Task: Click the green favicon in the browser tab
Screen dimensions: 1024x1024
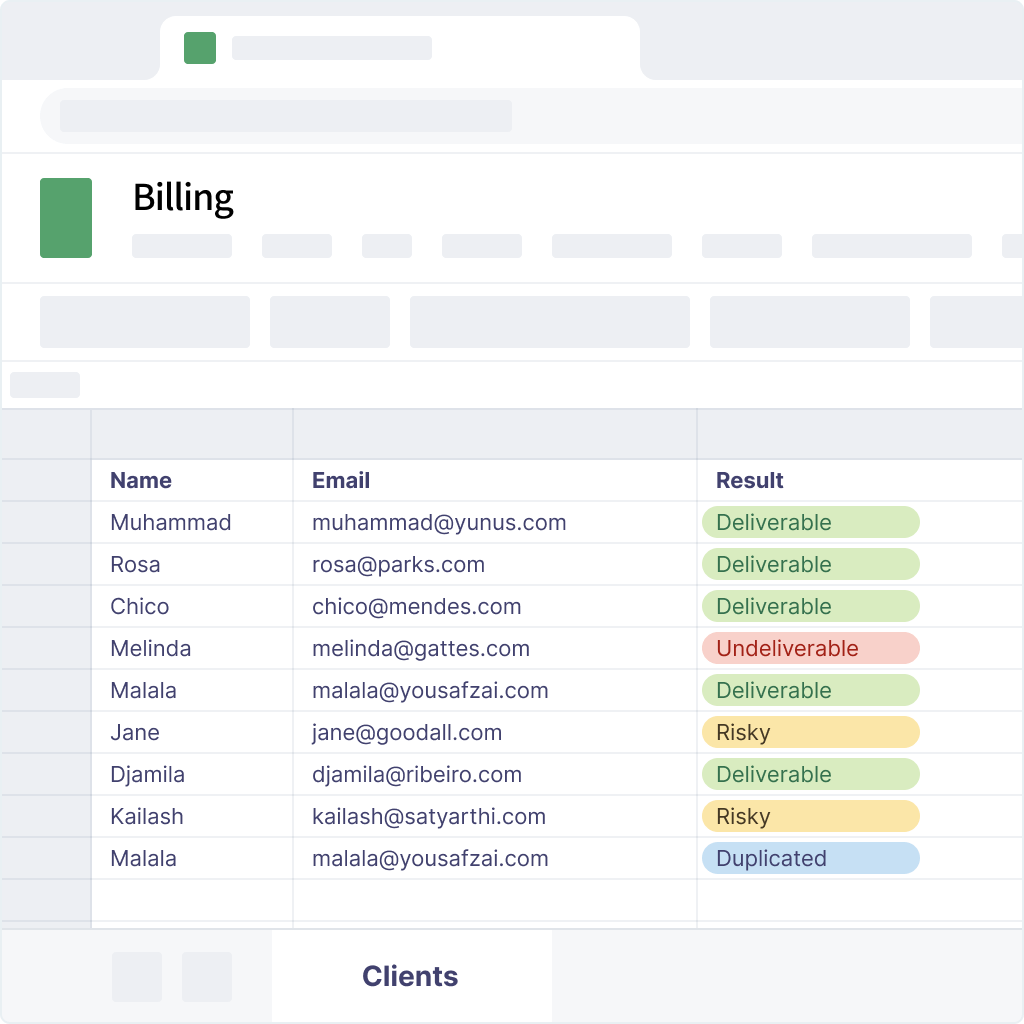Action: pos(200,48)
